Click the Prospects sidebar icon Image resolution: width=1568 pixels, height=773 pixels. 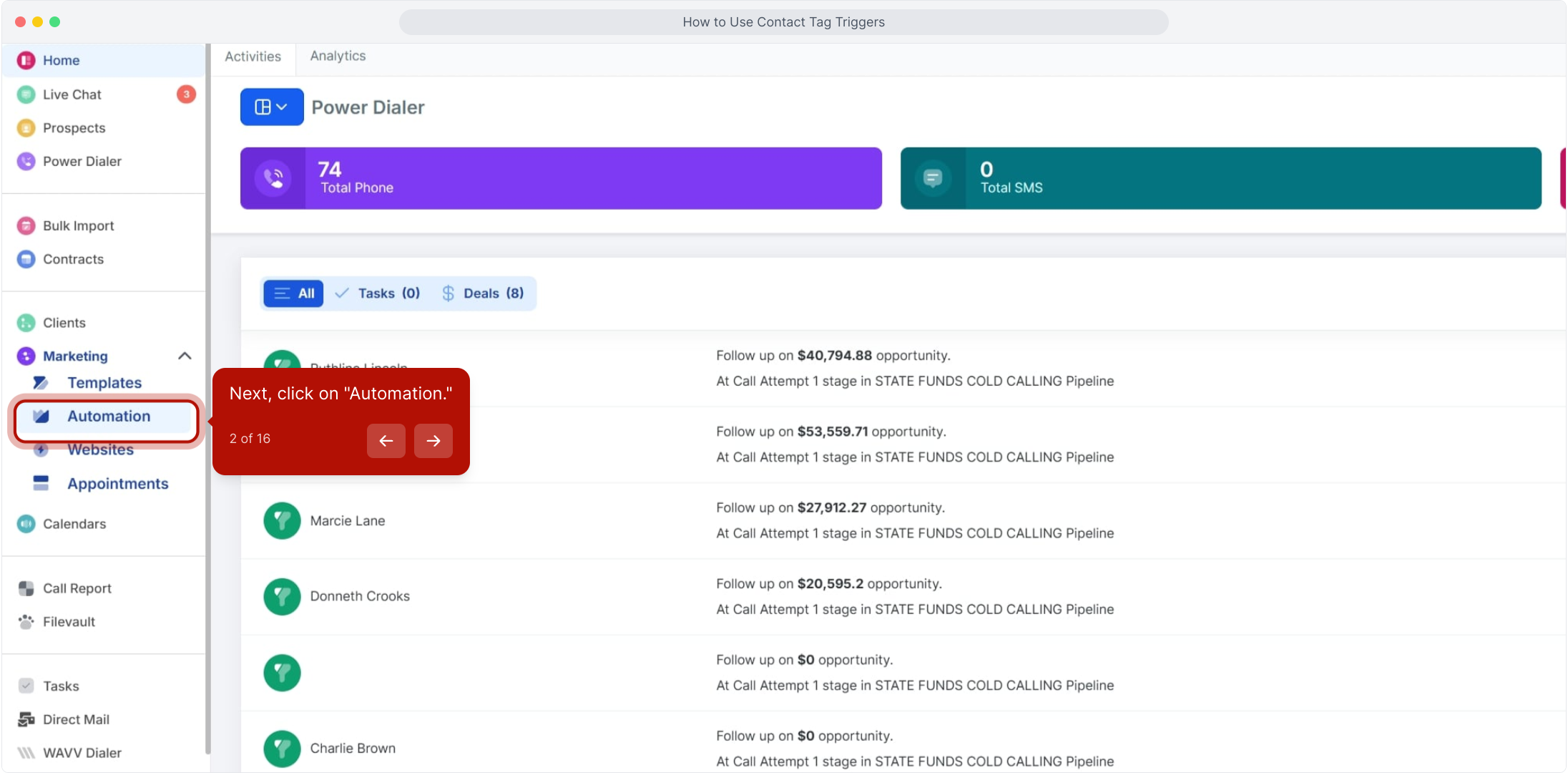tap(26, 128)
